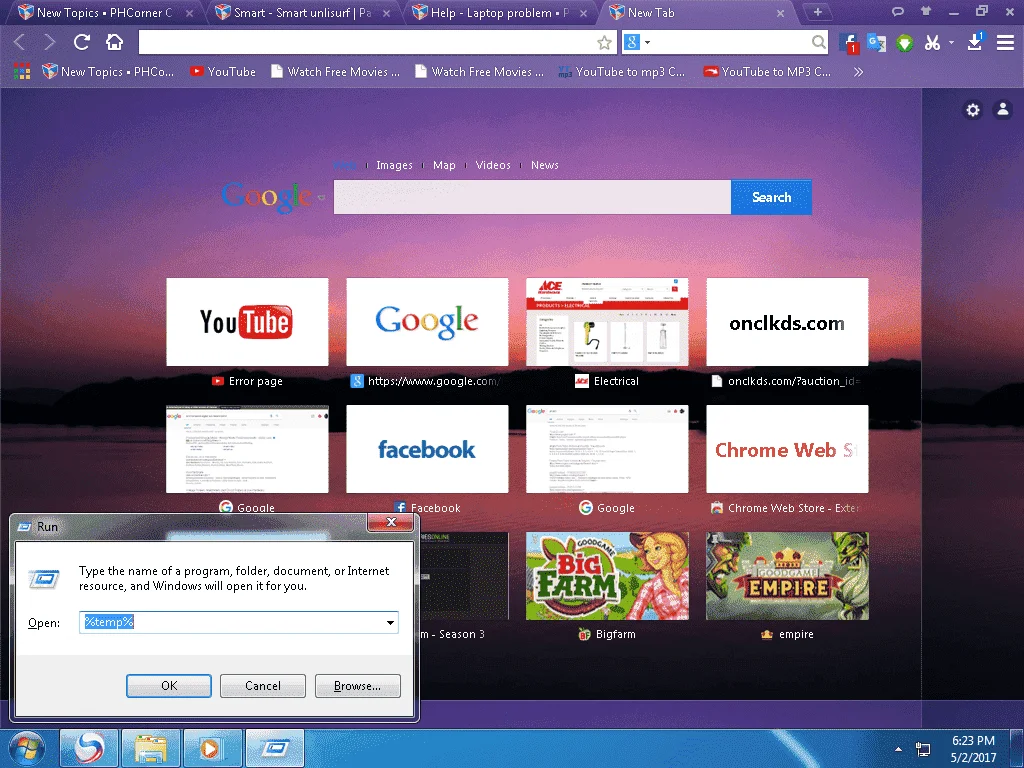Open the Chrome Web Store thumbnail
Image resolution: width=1024 pixels, height=768 pixels.
click(787, 449)
